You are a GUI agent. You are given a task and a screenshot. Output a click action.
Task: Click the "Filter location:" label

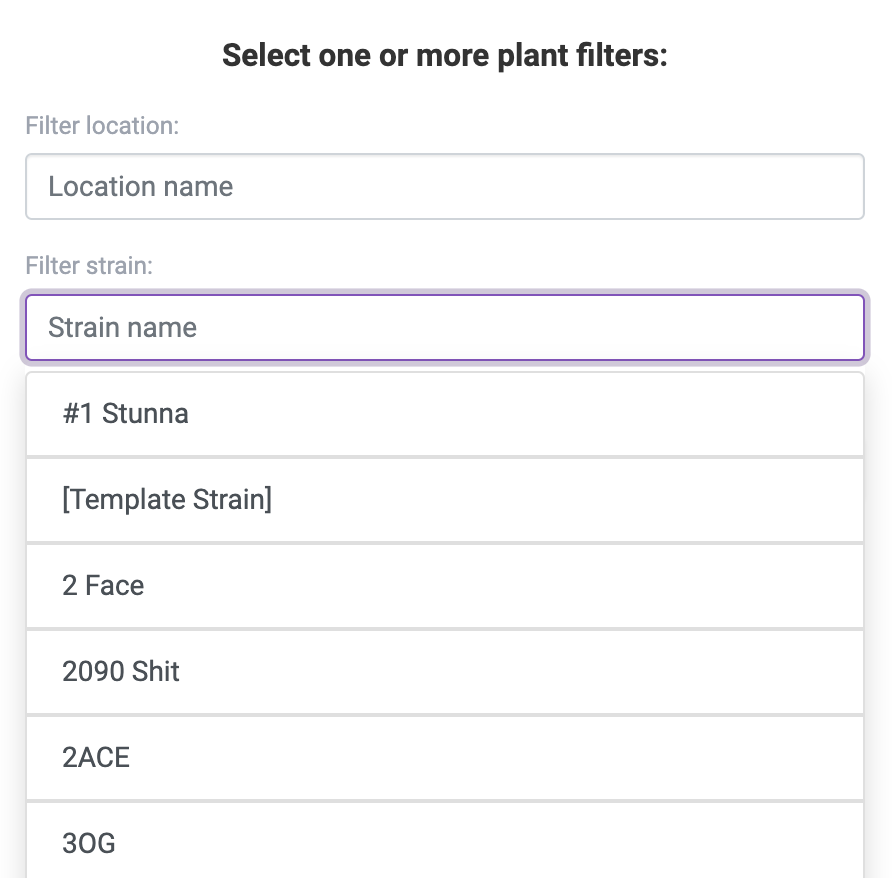pos(102,126)
